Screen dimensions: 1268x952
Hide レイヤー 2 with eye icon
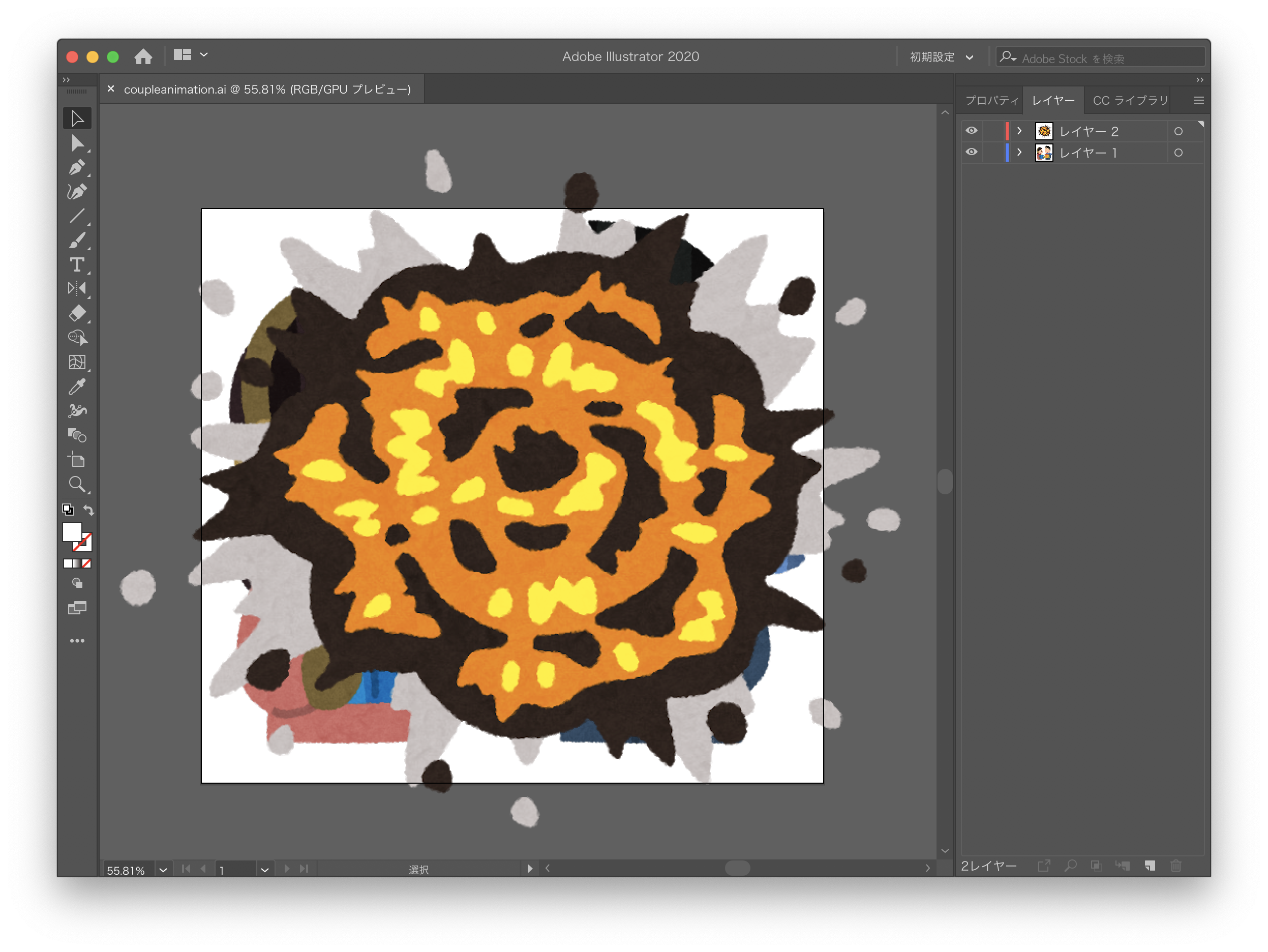971,131
